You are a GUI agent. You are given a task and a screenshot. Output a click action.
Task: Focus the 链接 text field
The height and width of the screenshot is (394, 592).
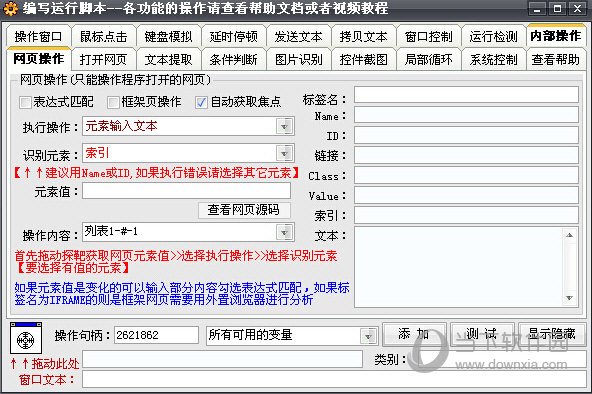coord(466,155)
